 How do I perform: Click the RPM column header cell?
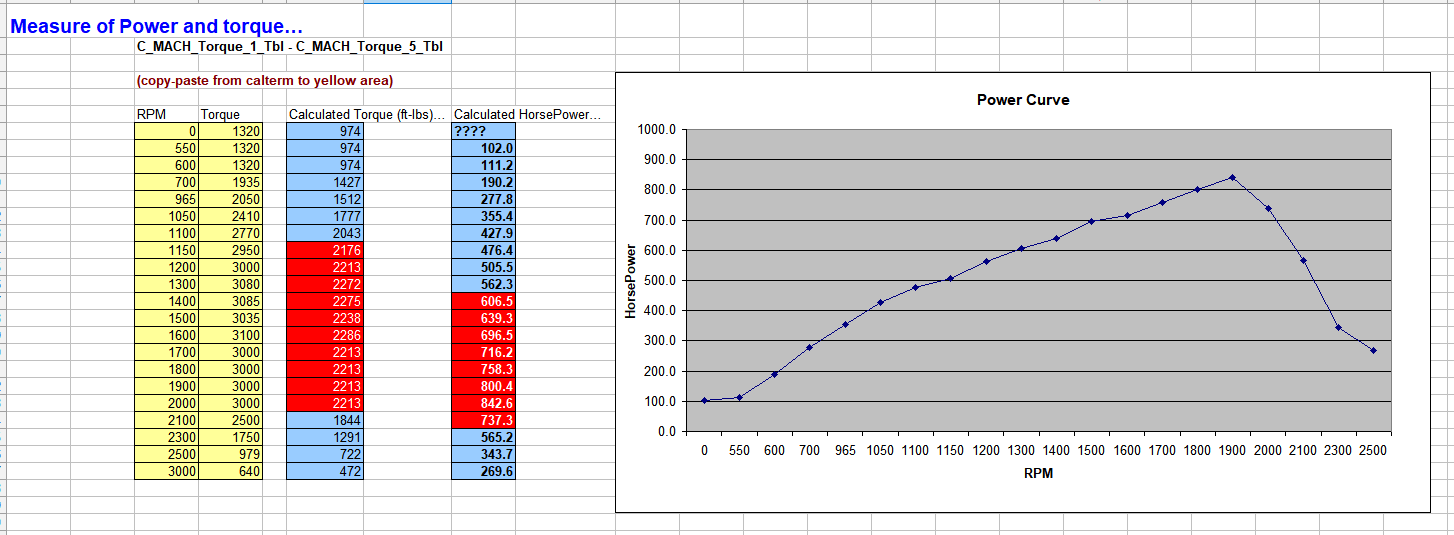click(166, 114)
